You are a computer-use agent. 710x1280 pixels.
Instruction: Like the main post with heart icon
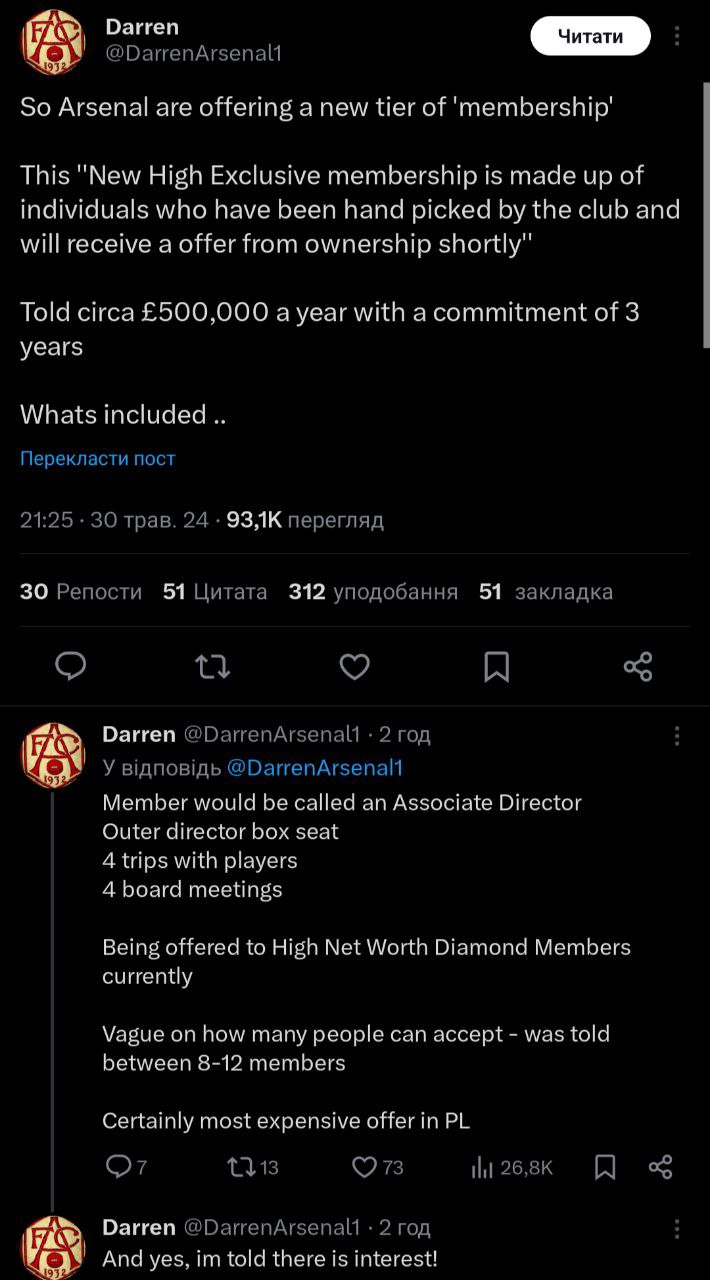tap(355, 666)
